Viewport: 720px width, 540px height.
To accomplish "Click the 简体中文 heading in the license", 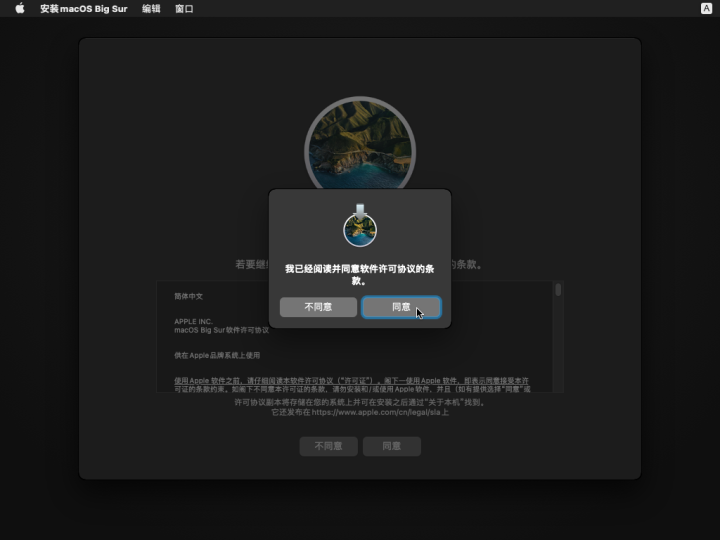I will click(x=189, y=296).
